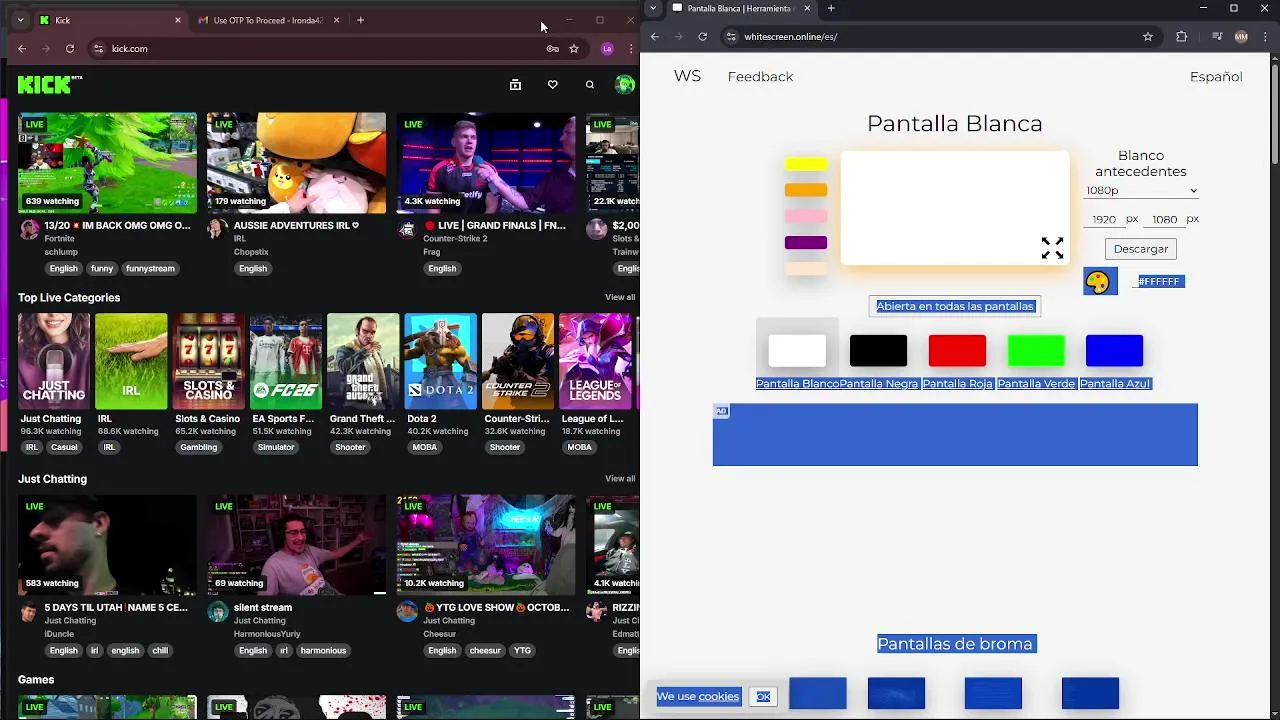The image size is (1280, 720).
Task: Open the 'silent stream' thumbnail
Action: pyautogui.click(x=296, y=545)
